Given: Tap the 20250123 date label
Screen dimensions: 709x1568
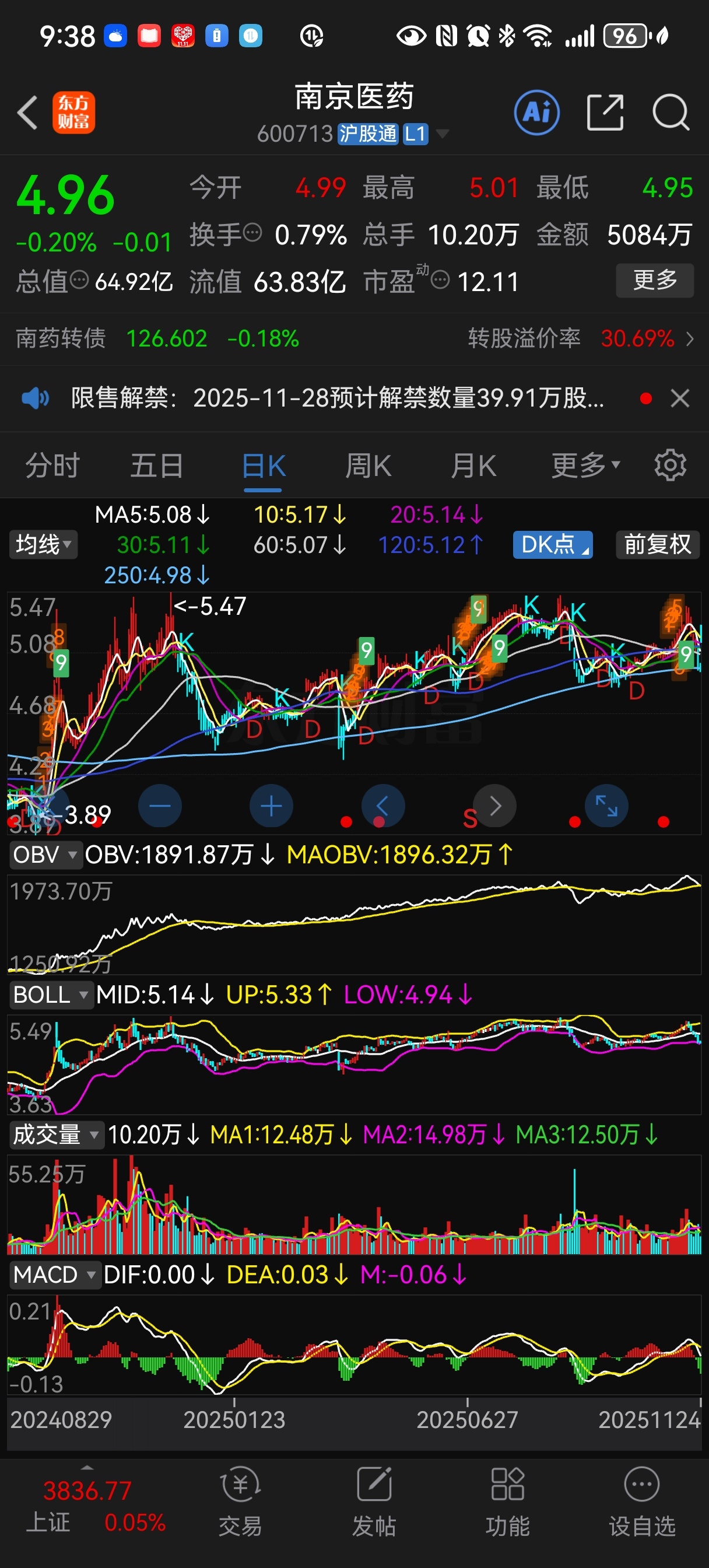Looking at the screenshot, I should click(x=234, y=1420).
